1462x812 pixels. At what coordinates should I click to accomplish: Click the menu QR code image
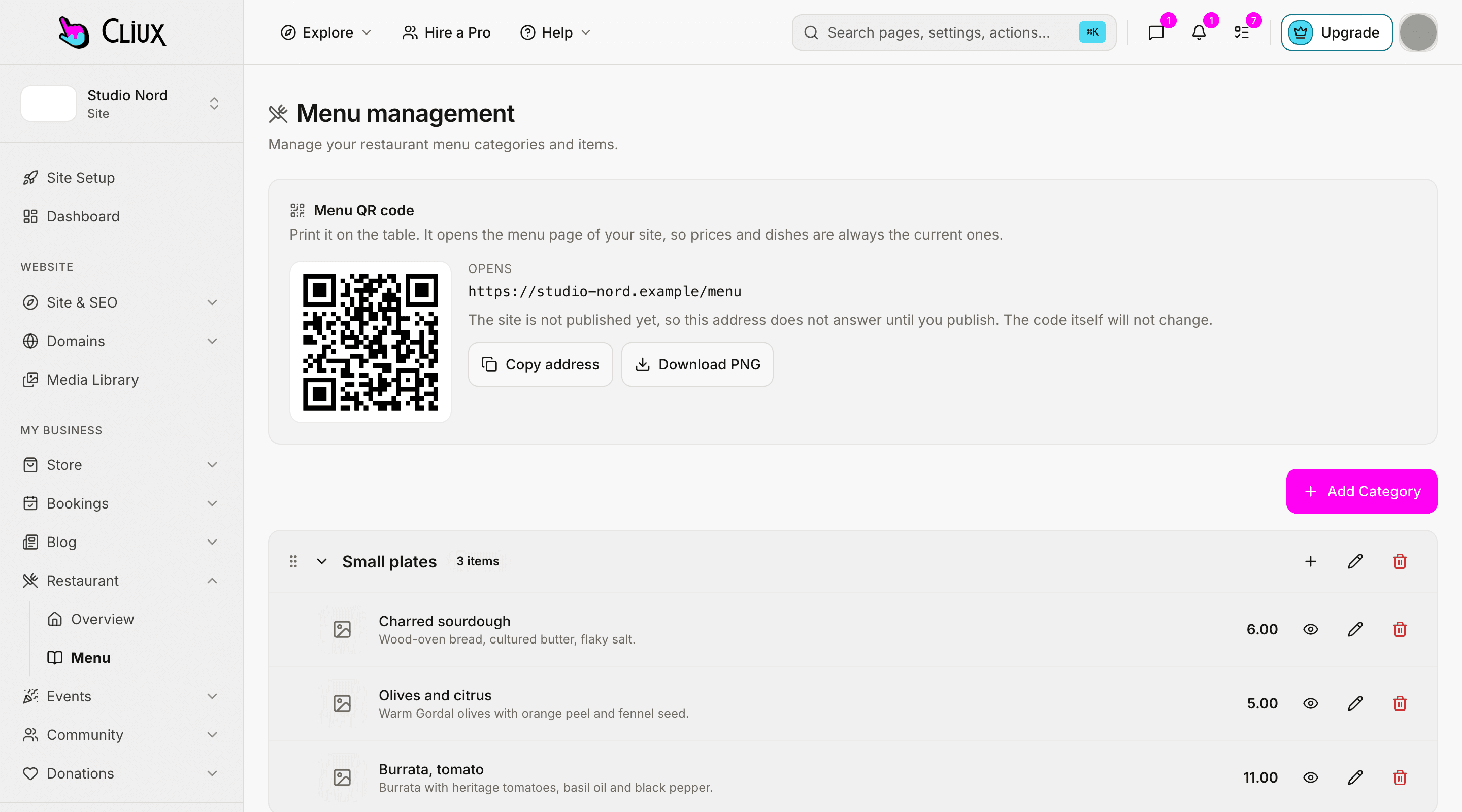click(x=371, y=342)
